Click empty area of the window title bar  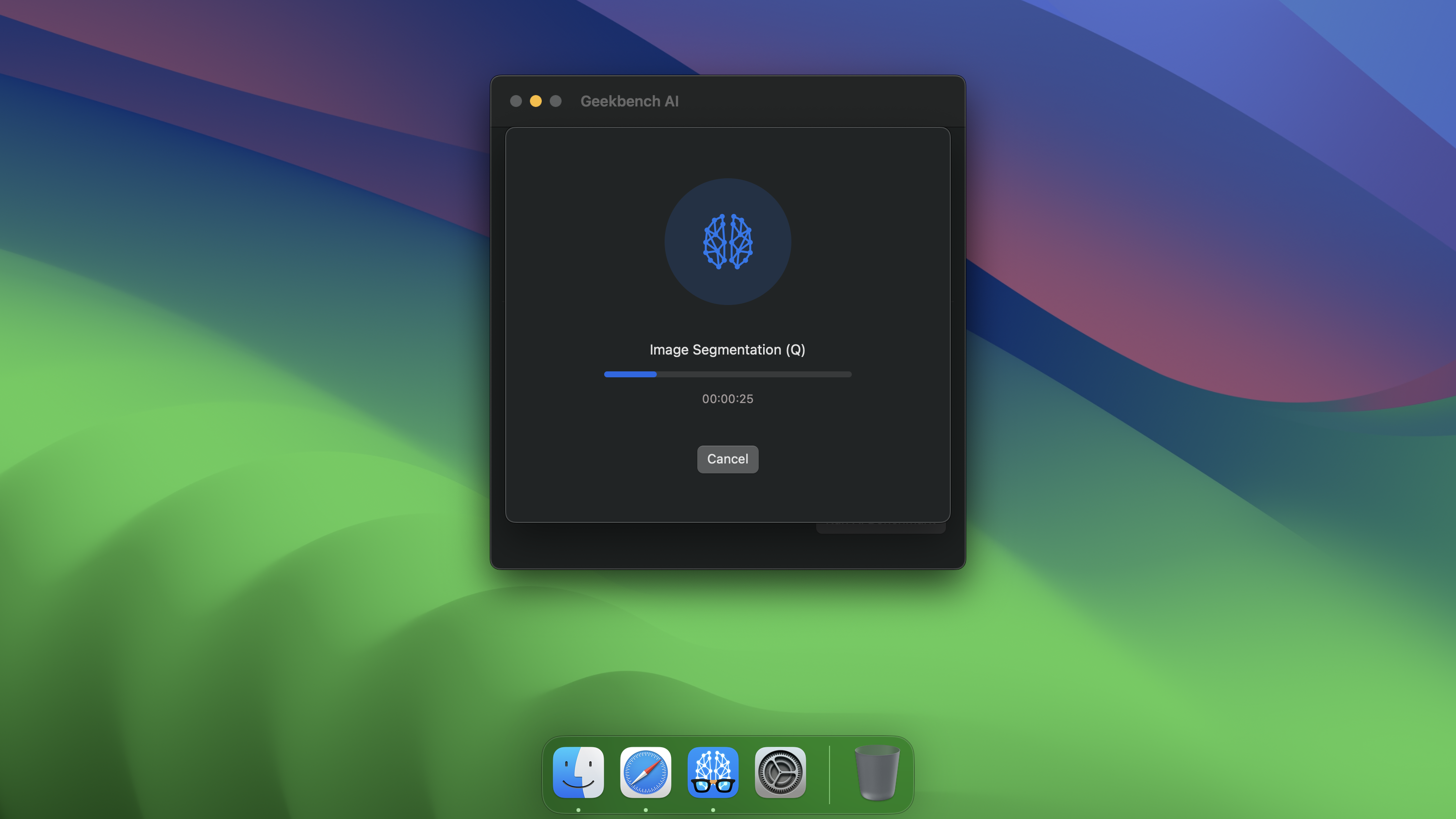(820, 101)
